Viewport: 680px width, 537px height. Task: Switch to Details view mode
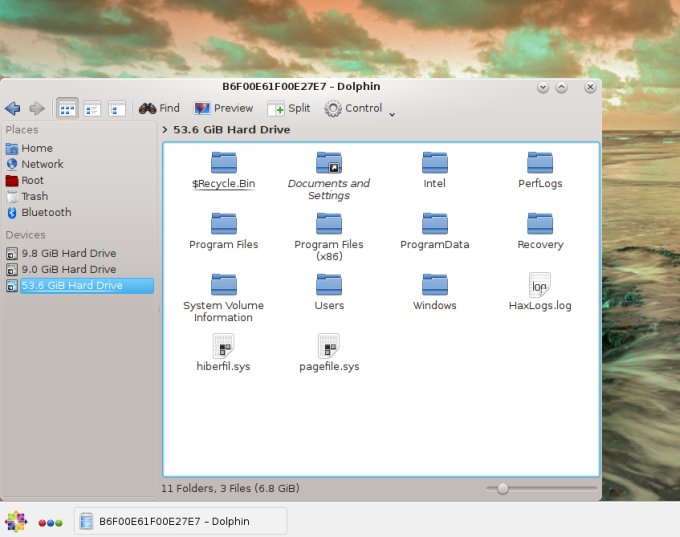[x=117, y=108]
